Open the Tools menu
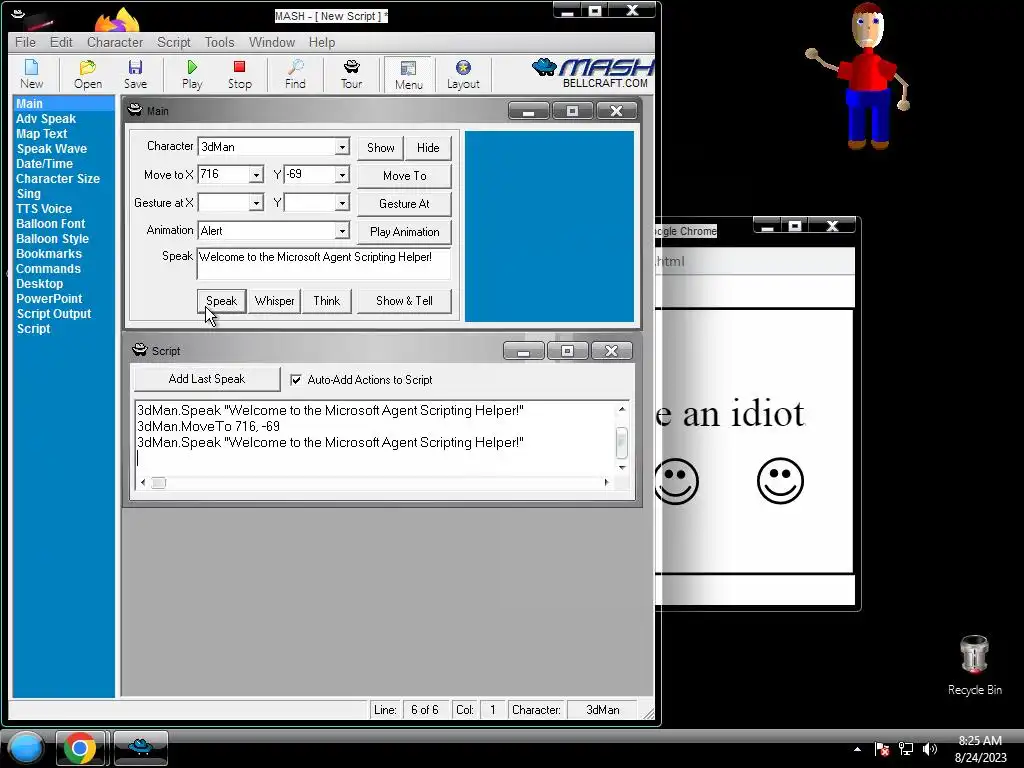 pos(219,42)
